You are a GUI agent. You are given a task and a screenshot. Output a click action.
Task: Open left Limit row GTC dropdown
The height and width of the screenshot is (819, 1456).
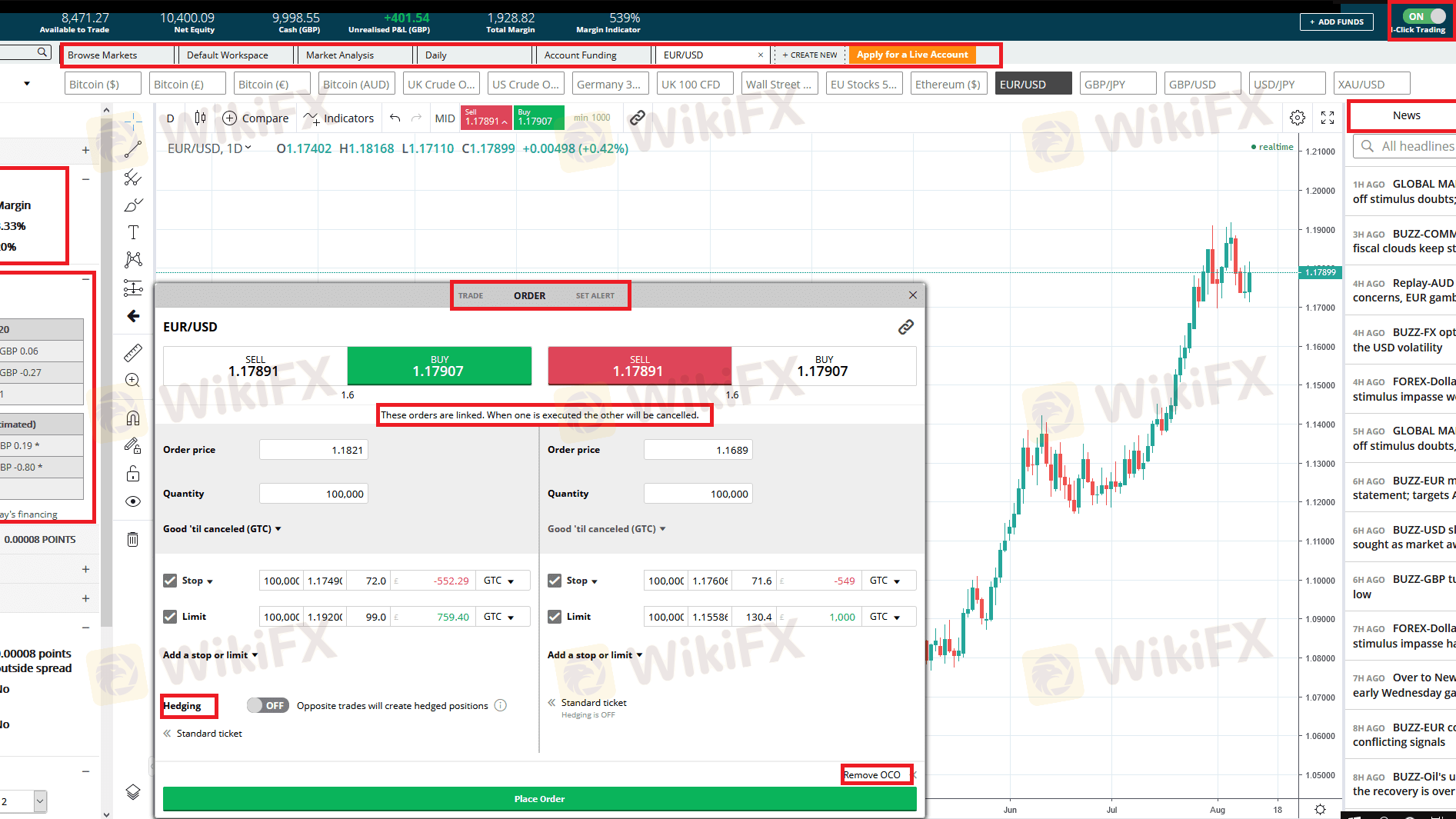(x=503, y=617)
